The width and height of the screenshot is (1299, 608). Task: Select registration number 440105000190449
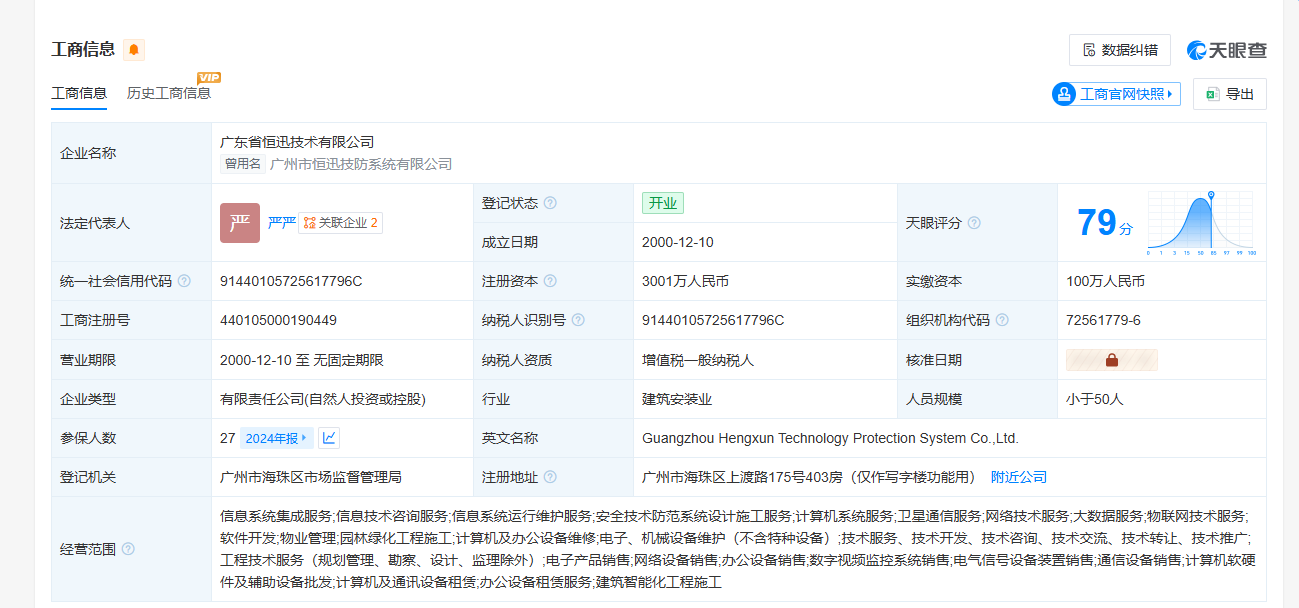[278, 320]
